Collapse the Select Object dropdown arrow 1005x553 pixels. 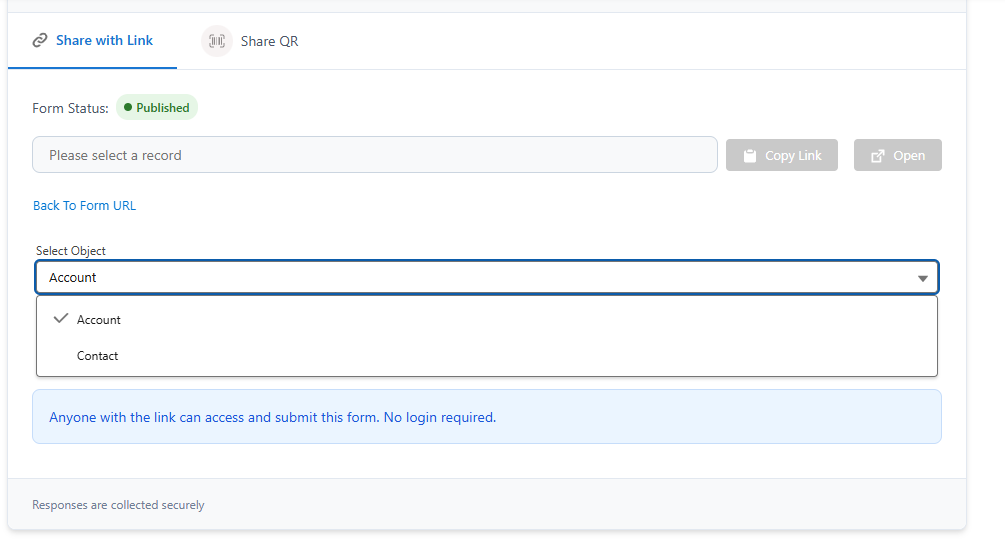click(922, 278)
